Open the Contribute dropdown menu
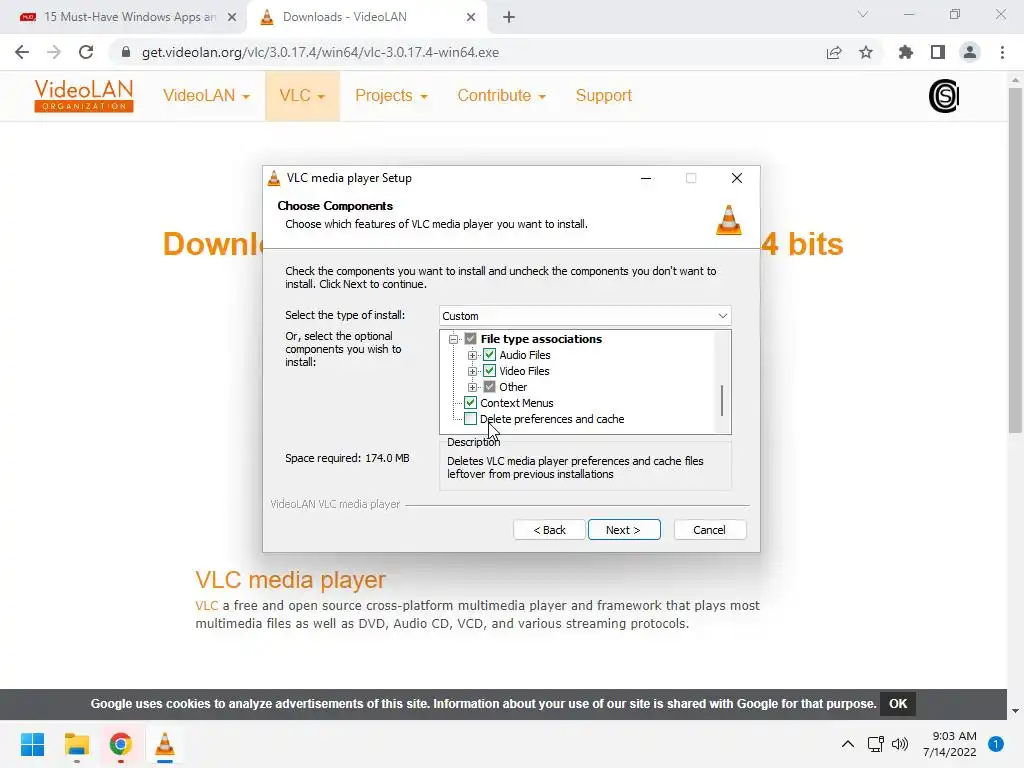This screenshot has height=768, width=1024. click(502, 96)
